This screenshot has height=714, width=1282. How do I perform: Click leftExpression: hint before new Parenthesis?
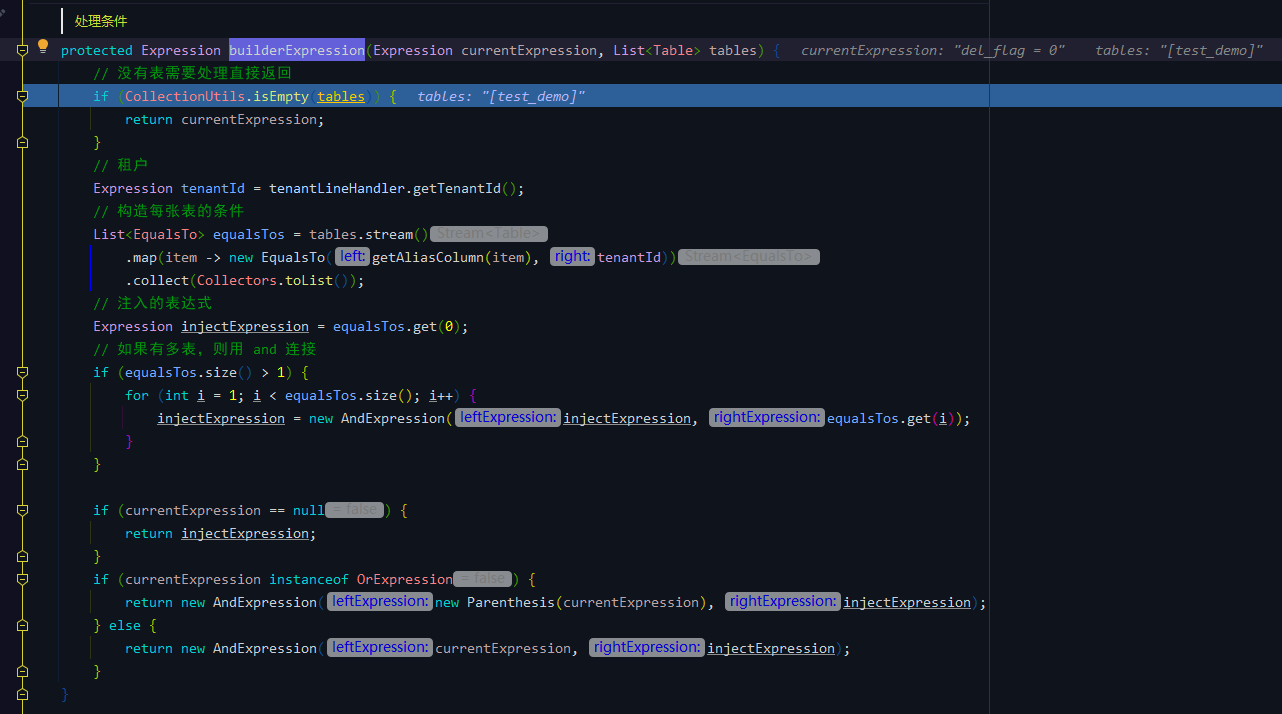[381, 602]
